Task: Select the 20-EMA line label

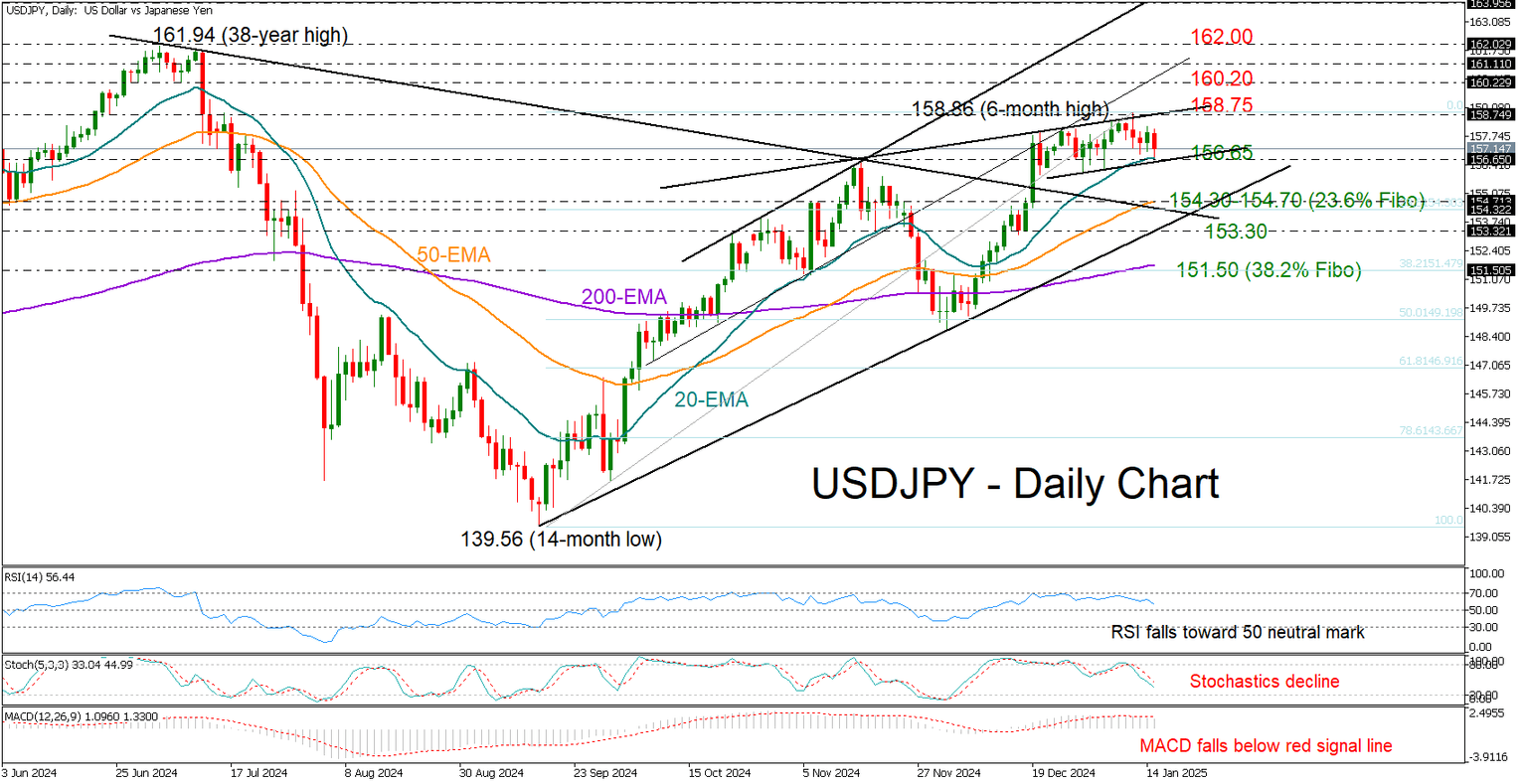Action: (712, 399)
